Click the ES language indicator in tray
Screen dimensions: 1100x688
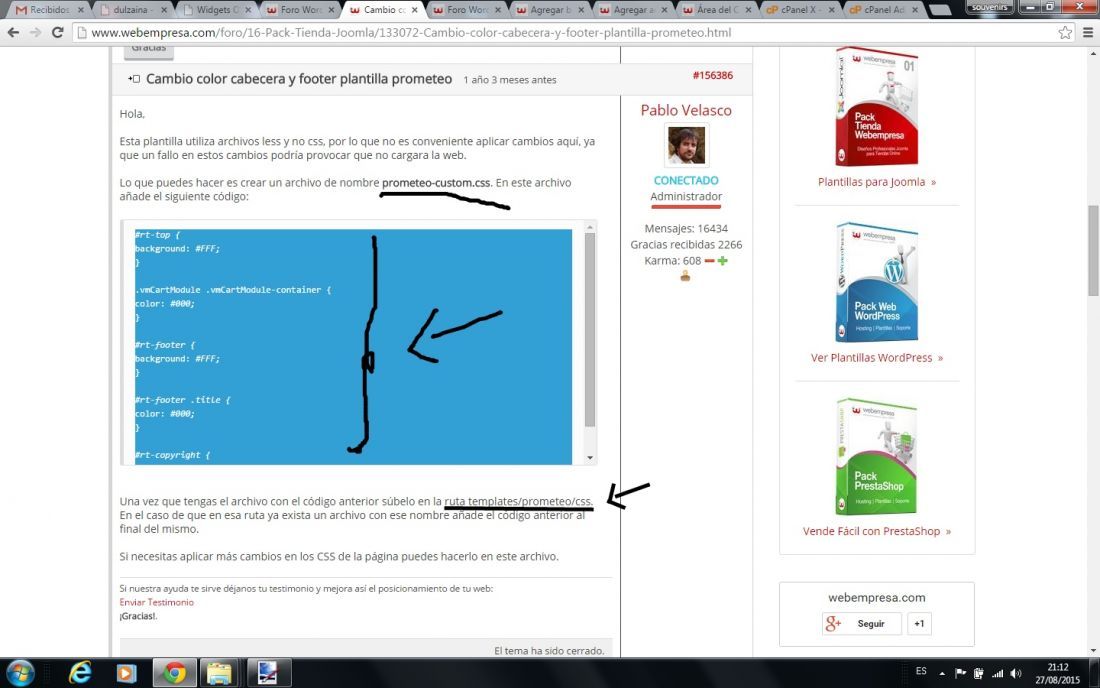[921, 671]
